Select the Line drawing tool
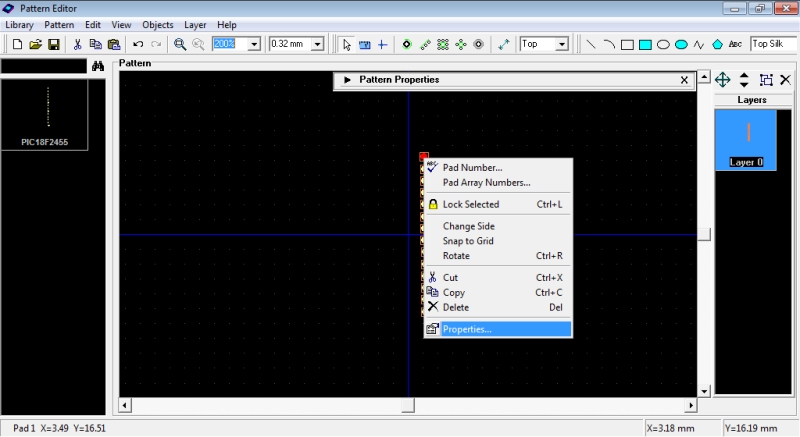 pyautogui.click(x=591, y=44)
